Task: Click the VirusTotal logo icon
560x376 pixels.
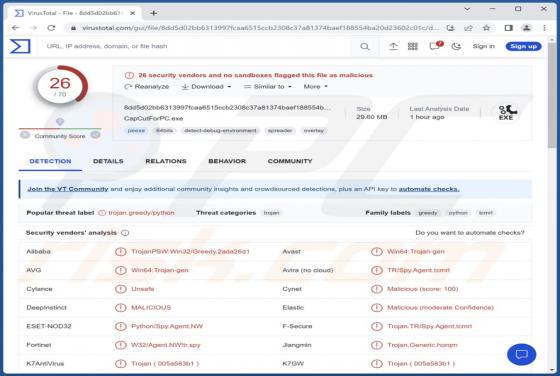Action: point(20,46)
